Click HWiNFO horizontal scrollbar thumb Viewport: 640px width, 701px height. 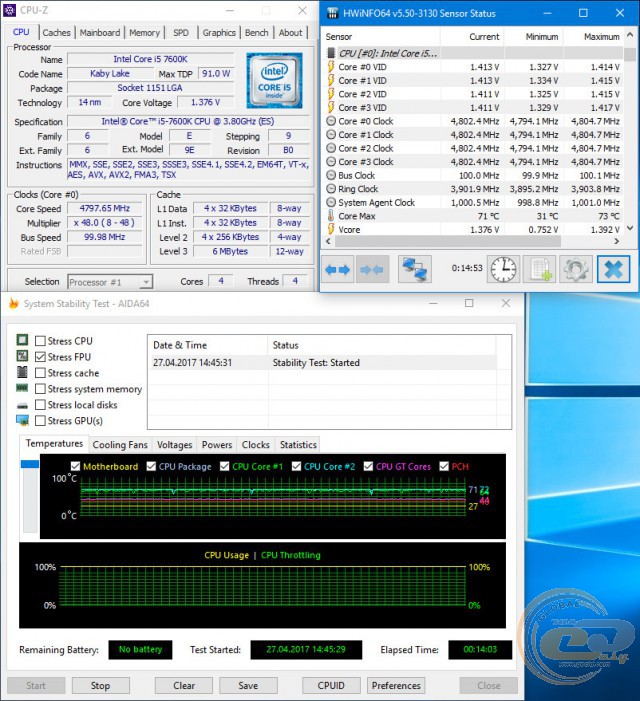(447, 241)
